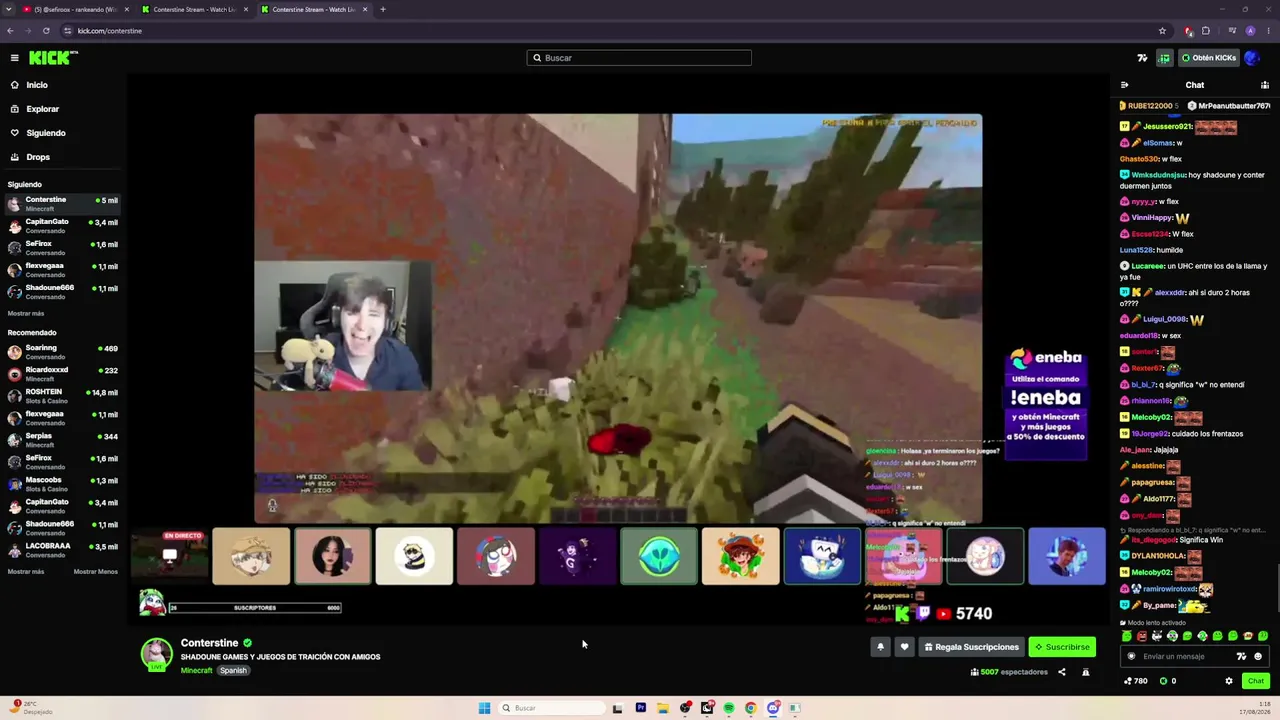
Task: Open 7TV emote menu in chat input
Action: (x=1242, y=656)
